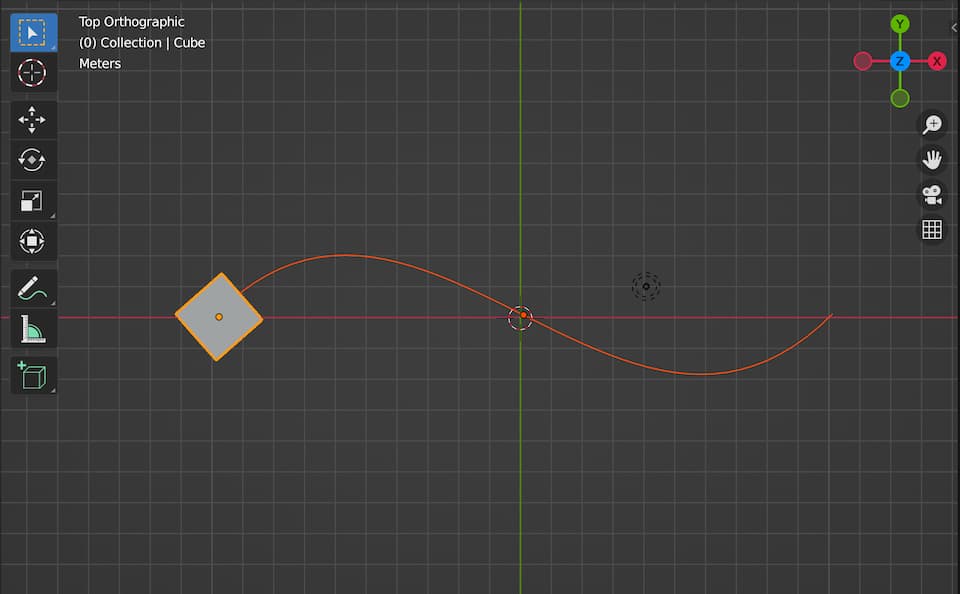The image size is (960, 594).
Task: Select the Measure ruler tool
Action: (x=32, y=329)
